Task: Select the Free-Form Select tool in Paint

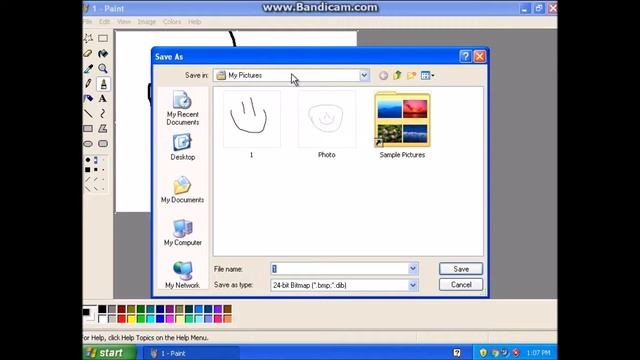Action: click(88, 38)
